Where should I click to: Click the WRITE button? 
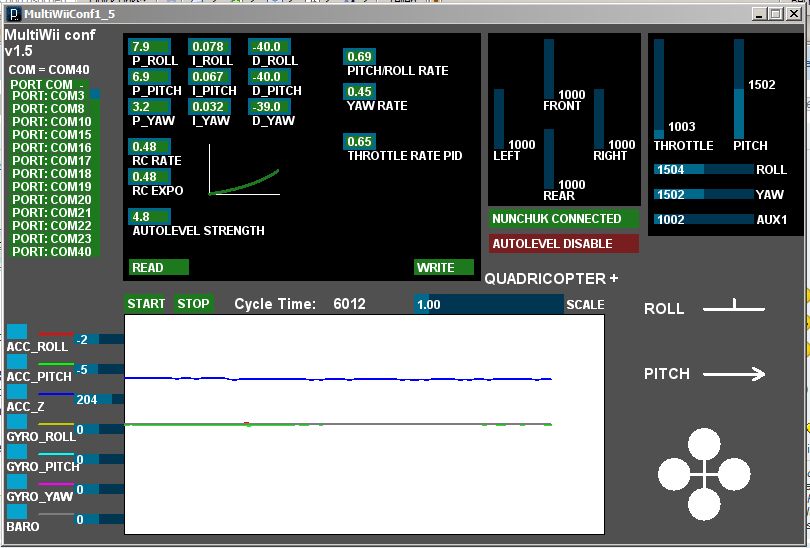click(x=444, y=267)
